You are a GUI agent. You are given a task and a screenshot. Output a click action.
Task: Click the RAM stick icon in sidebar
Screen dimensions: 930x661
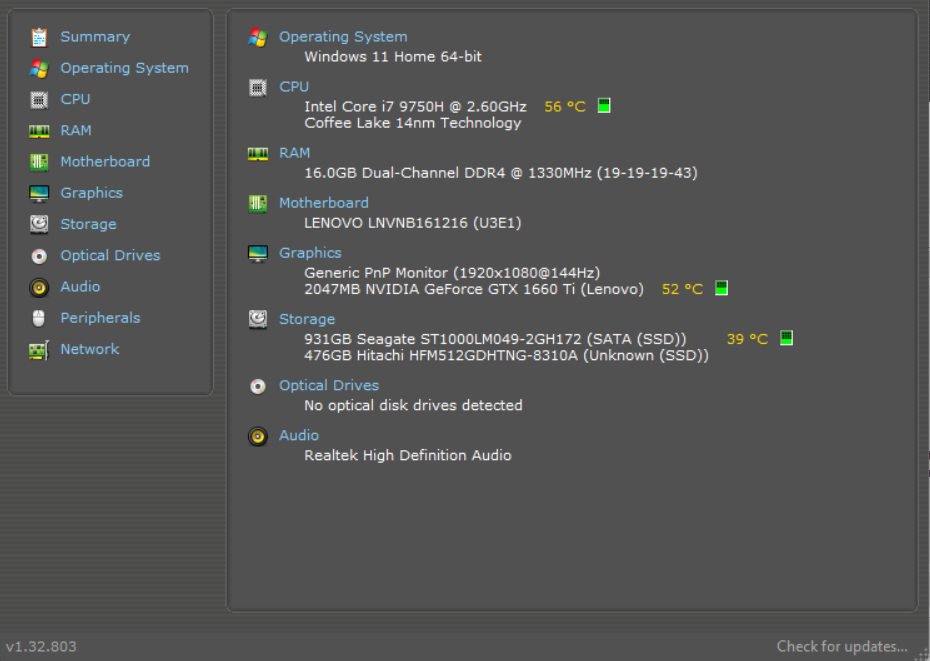(x=39, y=131)
